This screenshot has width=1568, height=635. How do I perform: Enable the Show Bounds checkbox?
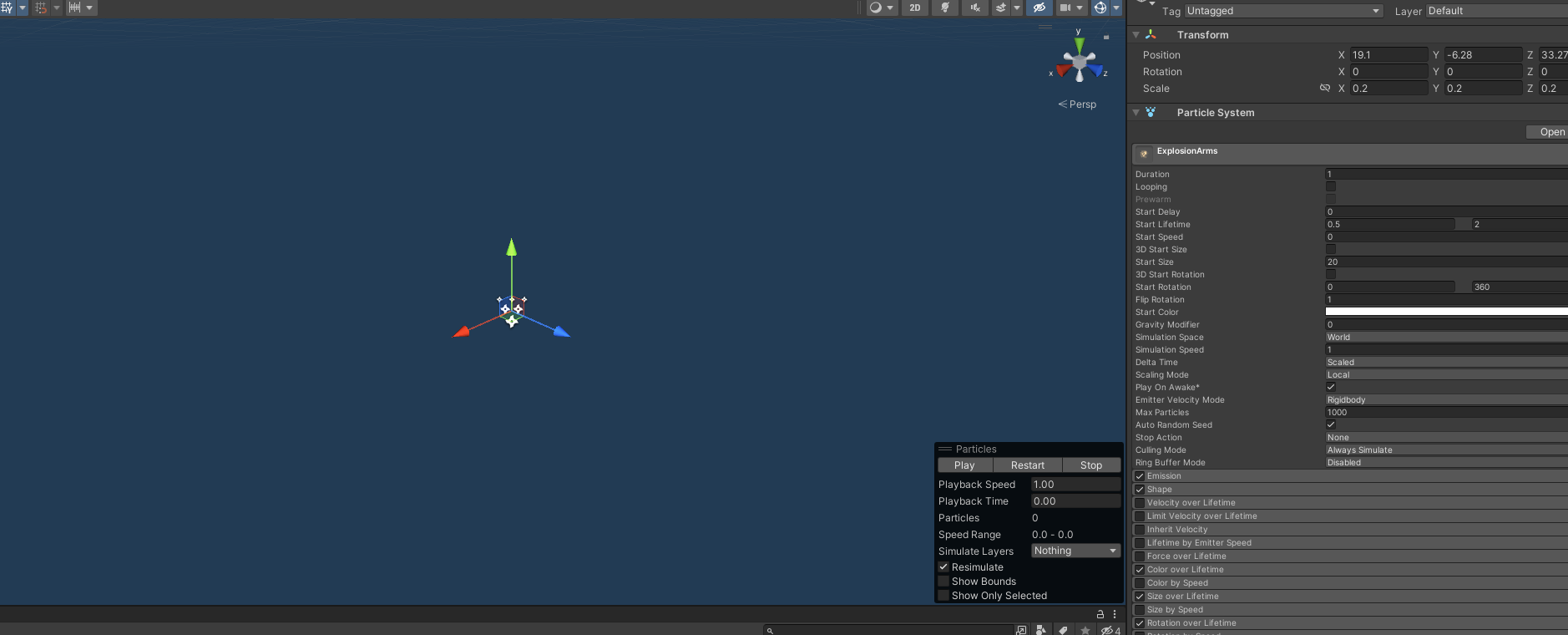coord(943,581)
